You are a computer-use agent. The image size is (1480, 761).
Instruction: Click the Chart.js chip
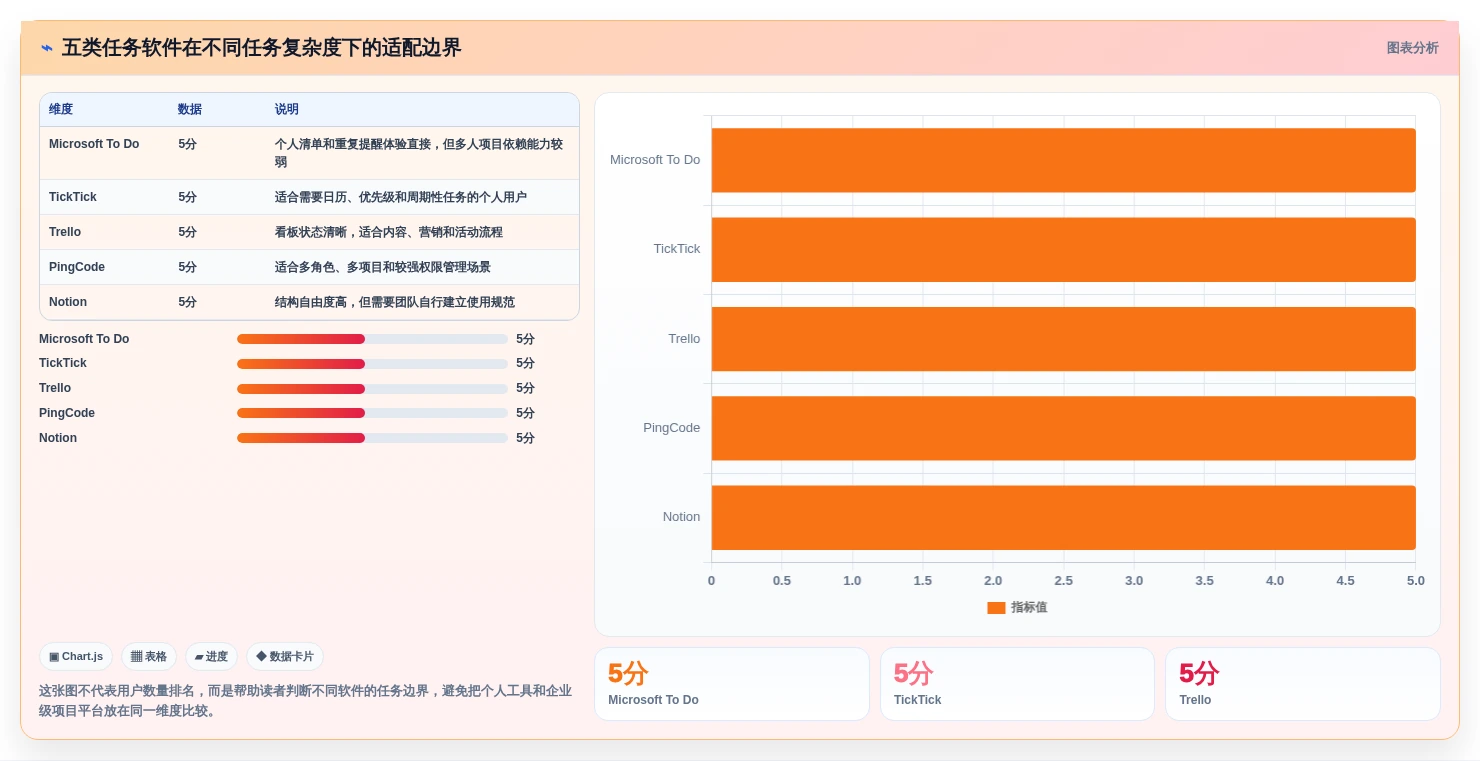(x=76, y=657)
